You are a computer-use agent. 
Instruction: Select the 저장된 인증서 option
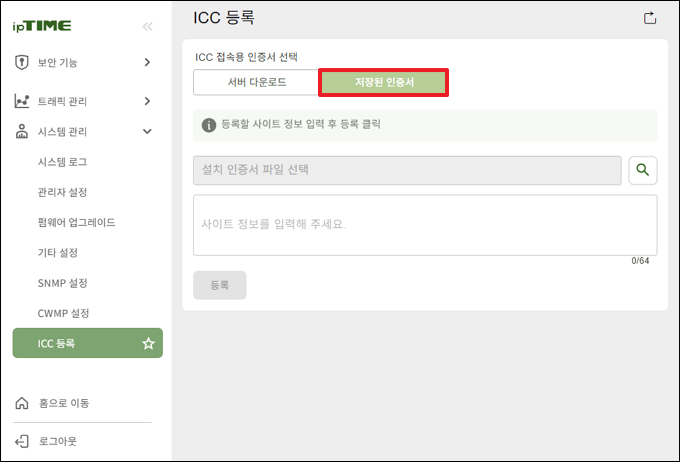[x=383, y=82]
